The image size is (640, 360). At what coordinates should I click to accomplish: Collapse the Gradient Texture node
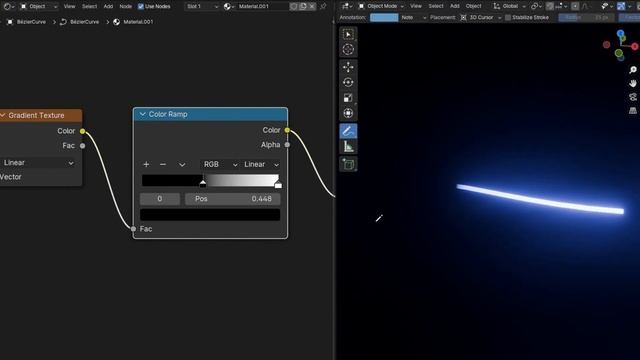(x=2, y=116)
